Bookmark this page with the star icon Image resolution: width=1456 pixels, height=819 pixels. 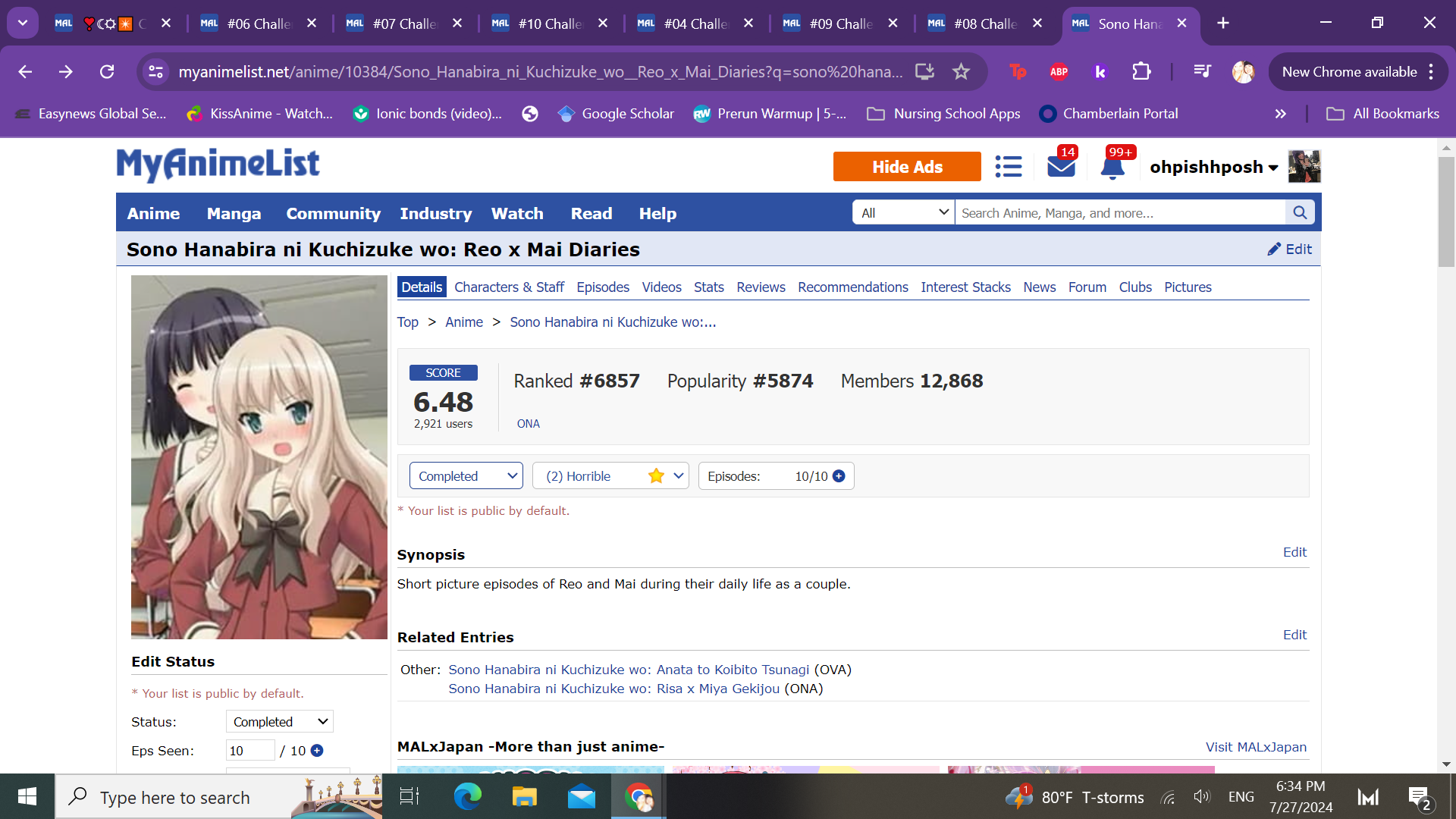click(961, 71)
